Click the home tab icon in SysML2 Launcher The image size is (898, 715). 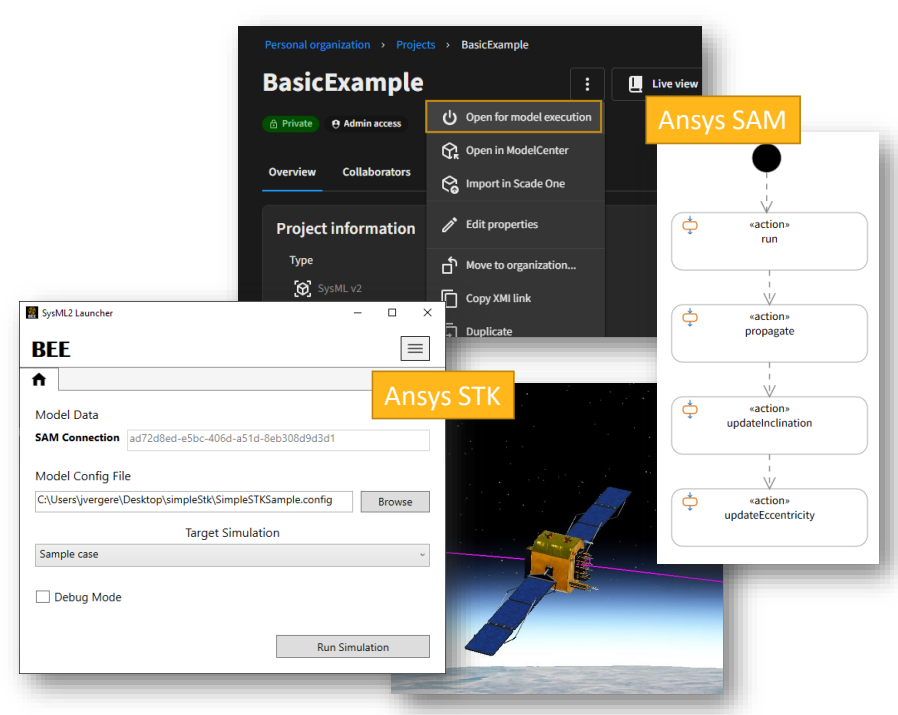(39, 379)
